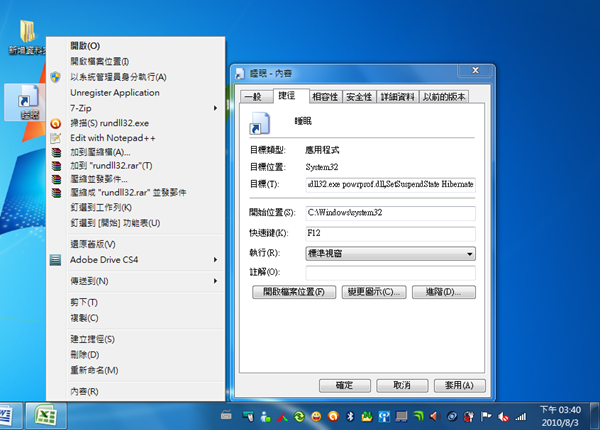Confirm with the 確定 button

[345, 386]
